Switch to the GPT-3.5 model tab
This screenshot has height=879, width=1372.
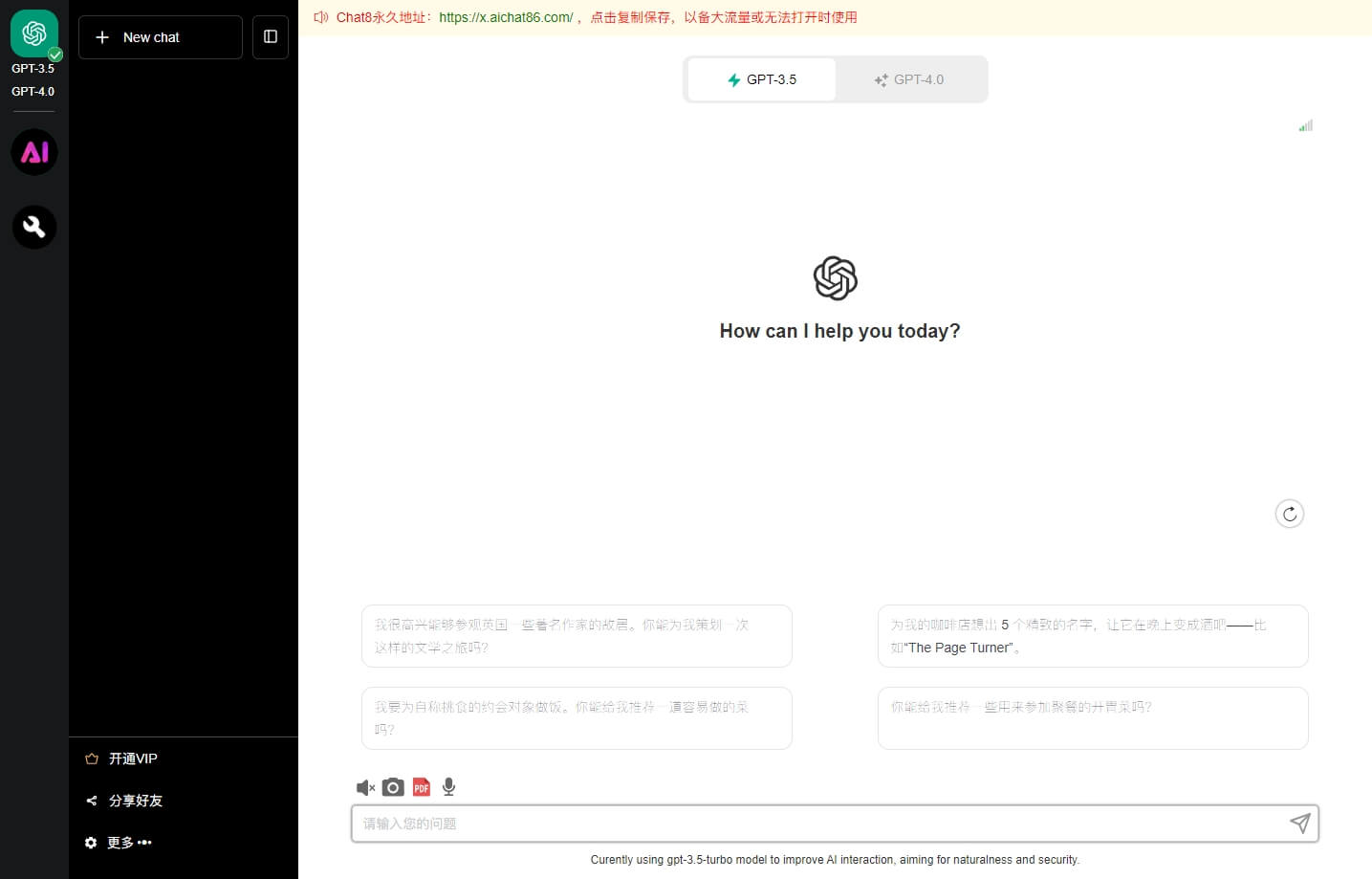(x=761, y=79)
